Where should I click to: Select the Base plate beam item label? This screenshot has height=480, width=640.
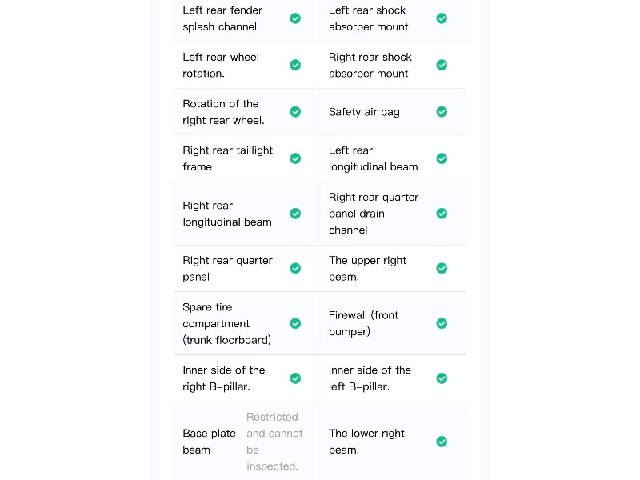pyautogui.click(x=209, y=442)
